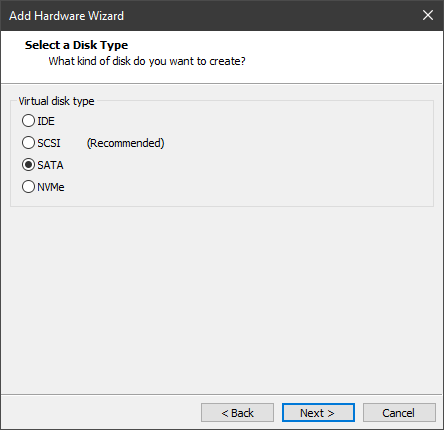Cancel the Add Hardware Wizard
This screenshot has height=430, width=444.
click(399, 413)
